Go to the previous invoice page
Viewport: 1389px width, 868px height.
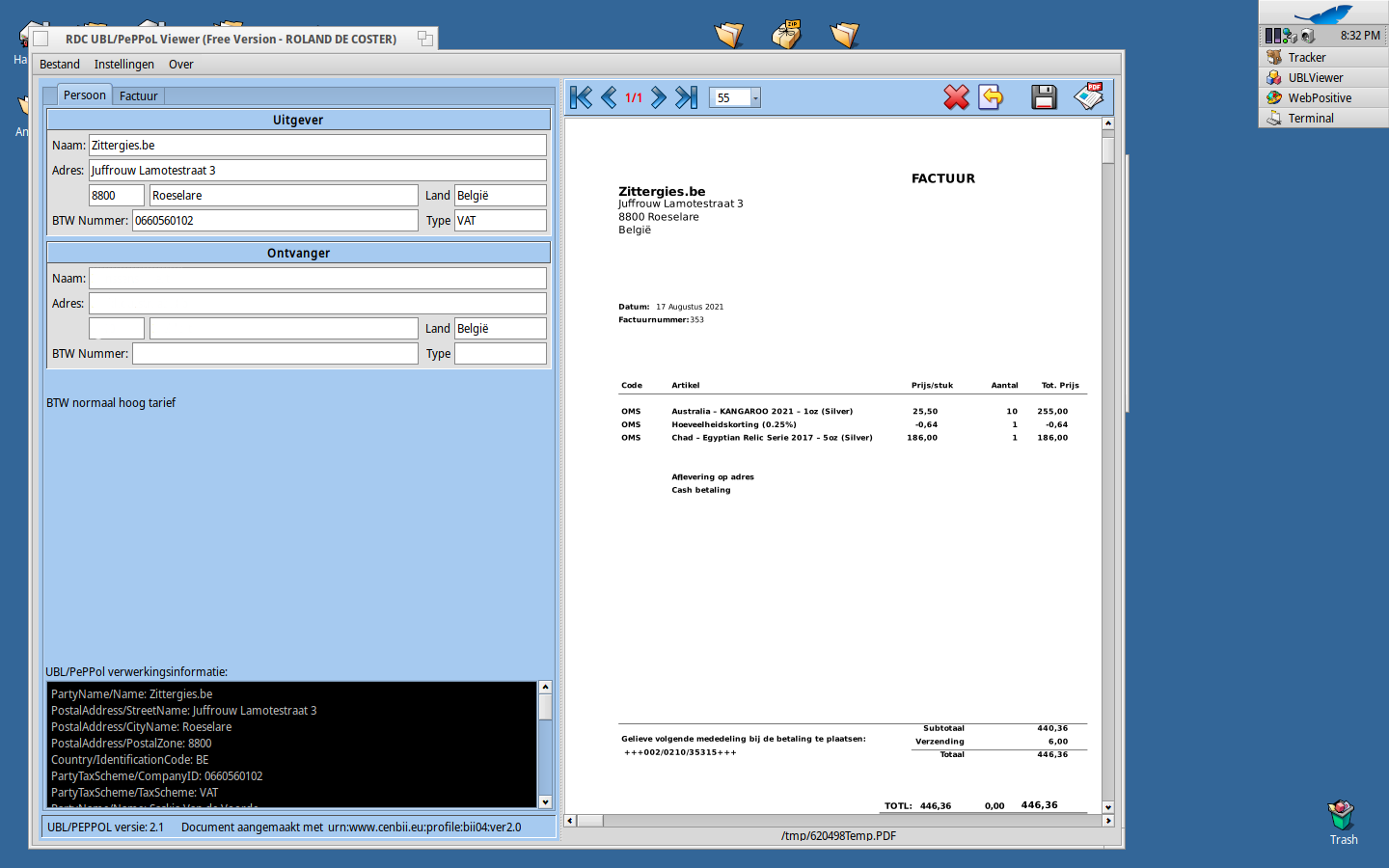pos(609,97)
